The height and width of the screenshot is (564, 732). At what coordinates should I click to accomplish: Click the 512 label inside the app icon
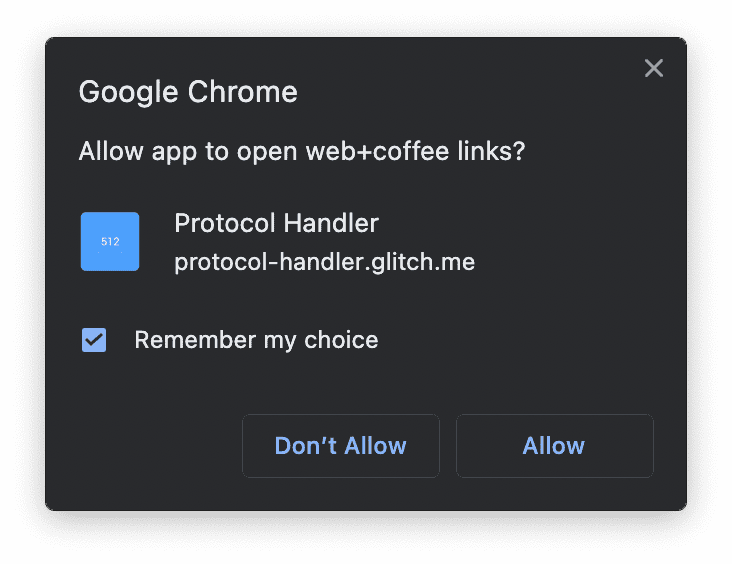click(110, 242)
